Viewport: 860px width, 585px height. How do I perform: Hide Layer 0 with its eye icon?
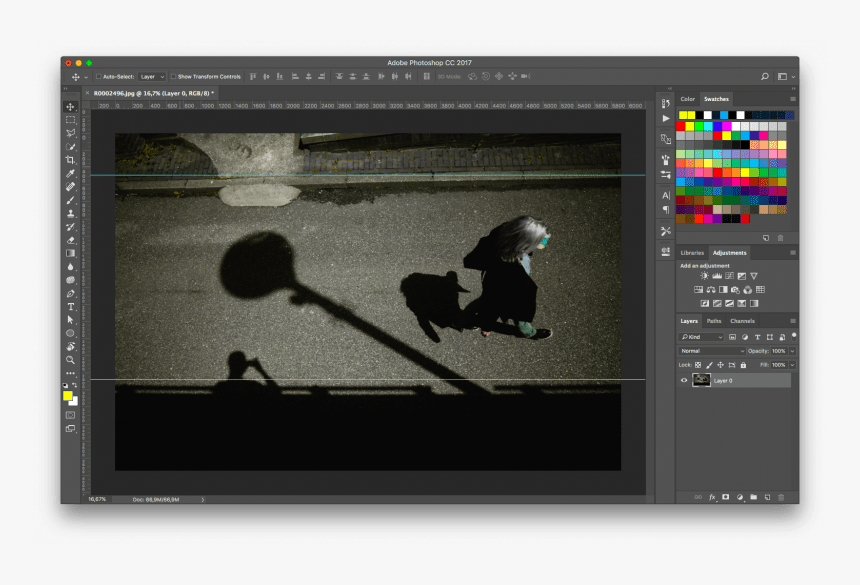pos(684,380)
